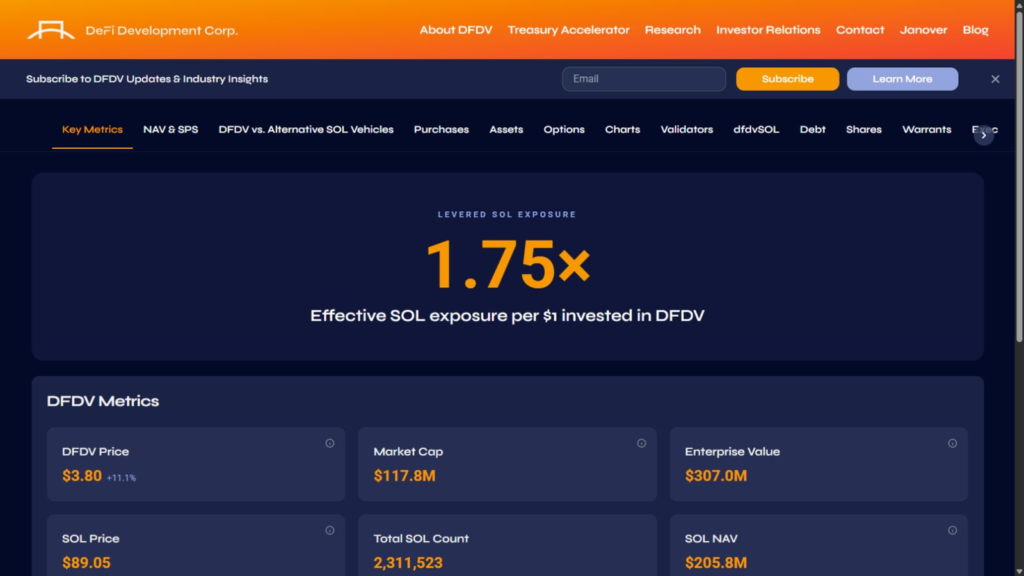
Task: Open About DFDV menu
Action: point(456,30)
